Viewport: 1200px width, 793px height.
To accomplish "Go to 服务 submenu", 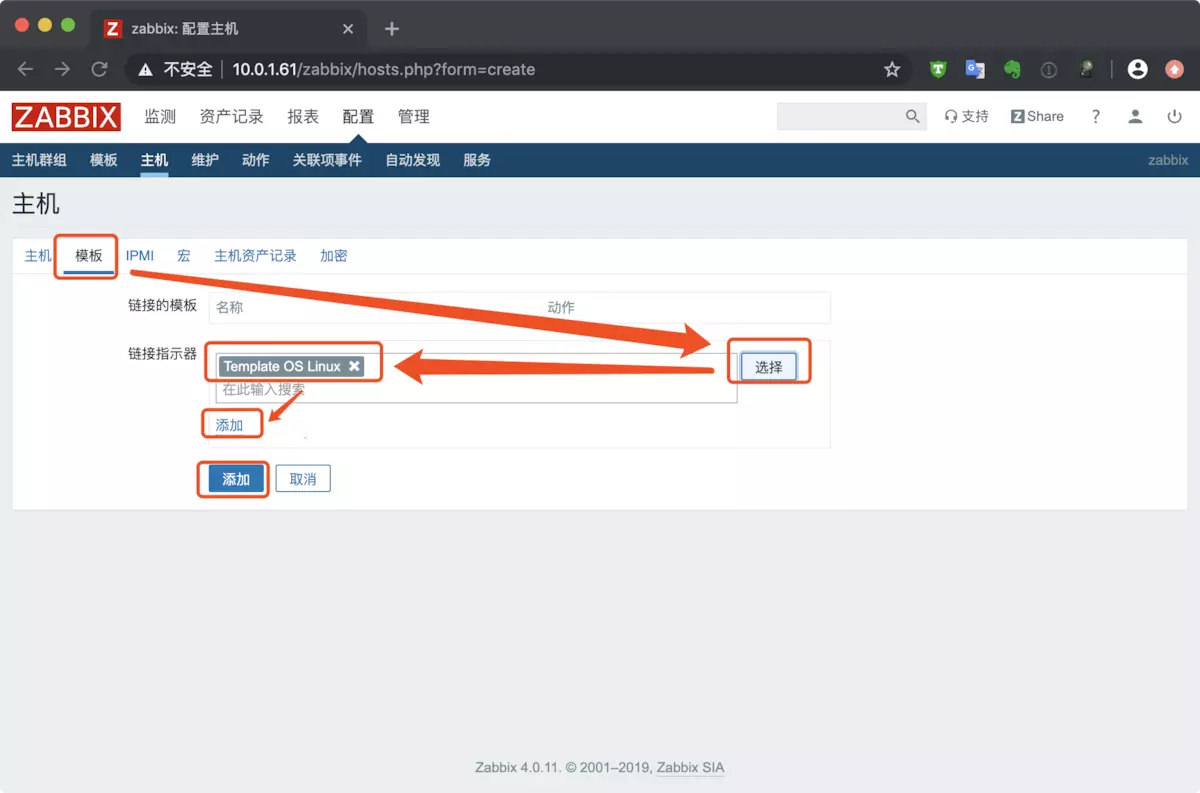I will coord(477,160).
